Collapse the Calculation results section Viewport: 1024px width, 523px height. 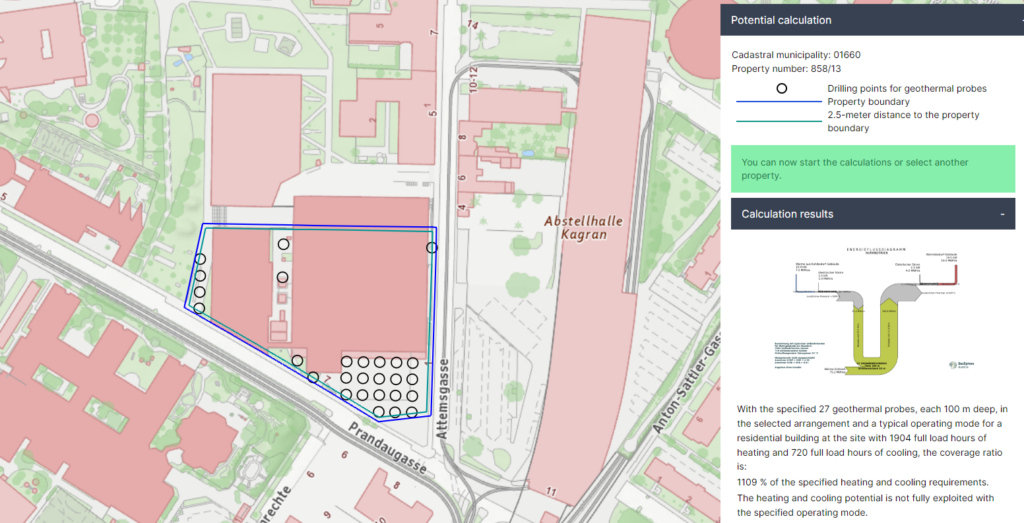pyautogui.click(x=1002, y=214)
